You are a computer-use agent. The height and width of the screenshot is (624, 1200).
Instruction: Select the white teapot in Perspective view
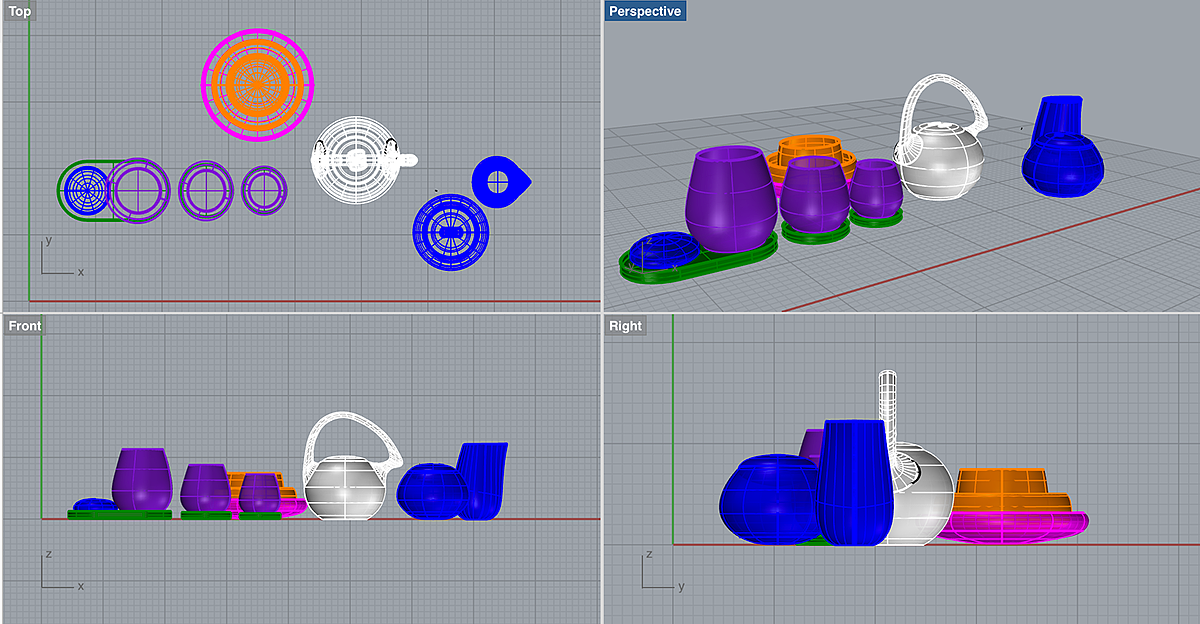943,160
